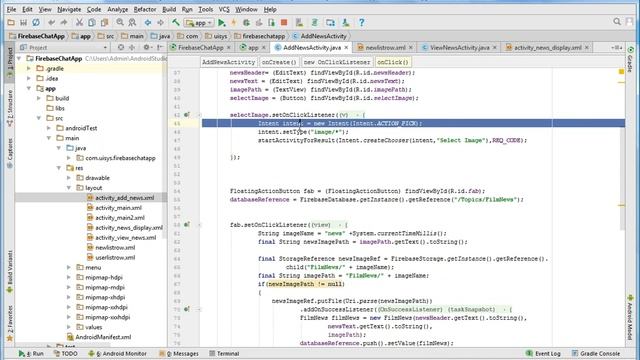Expand the build folder node
Screen dimensions: 640x360
39,98
